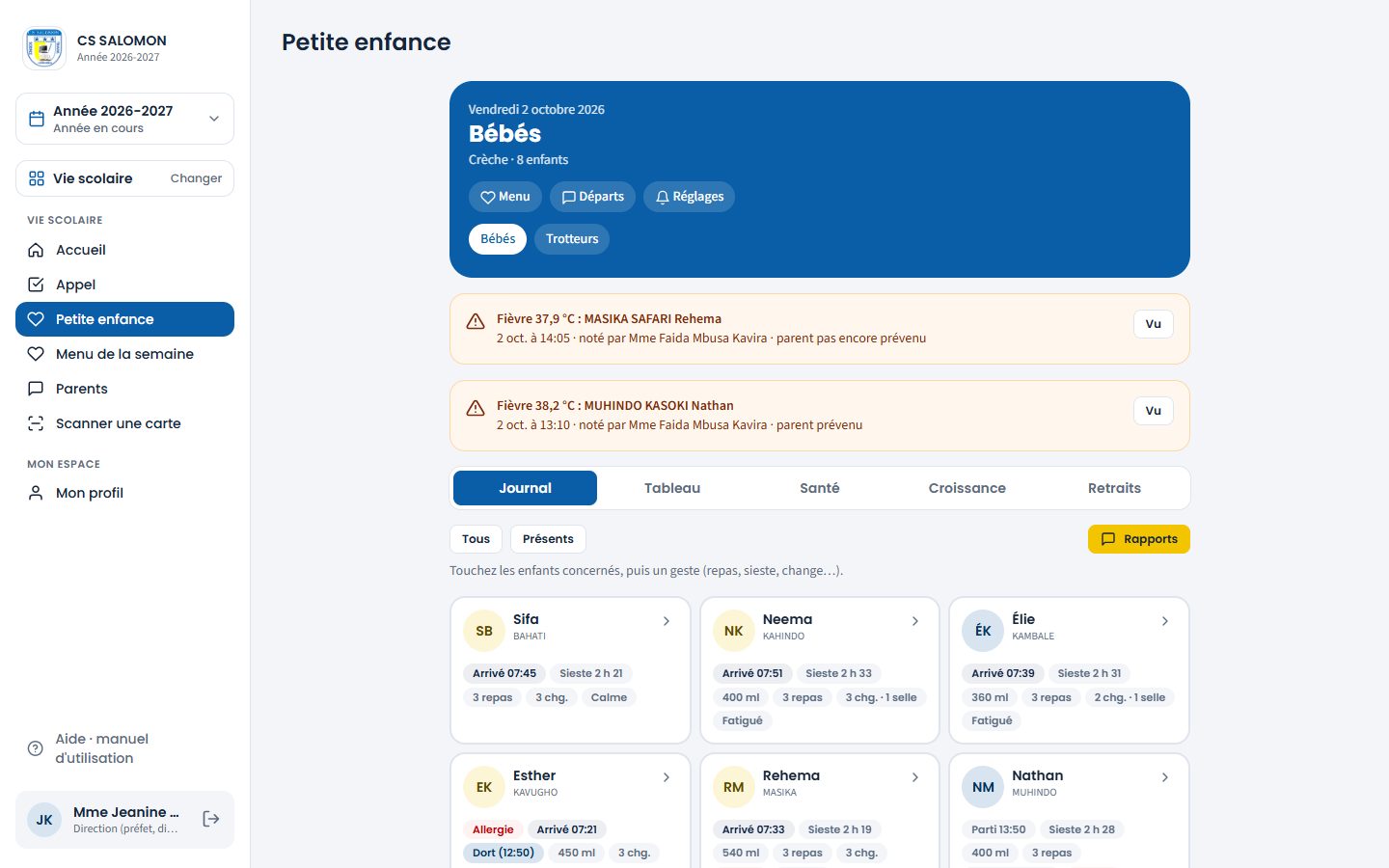Click the Mon profil person icon
This screenshot has width=1389, height=868.
(x=36, y=493)
